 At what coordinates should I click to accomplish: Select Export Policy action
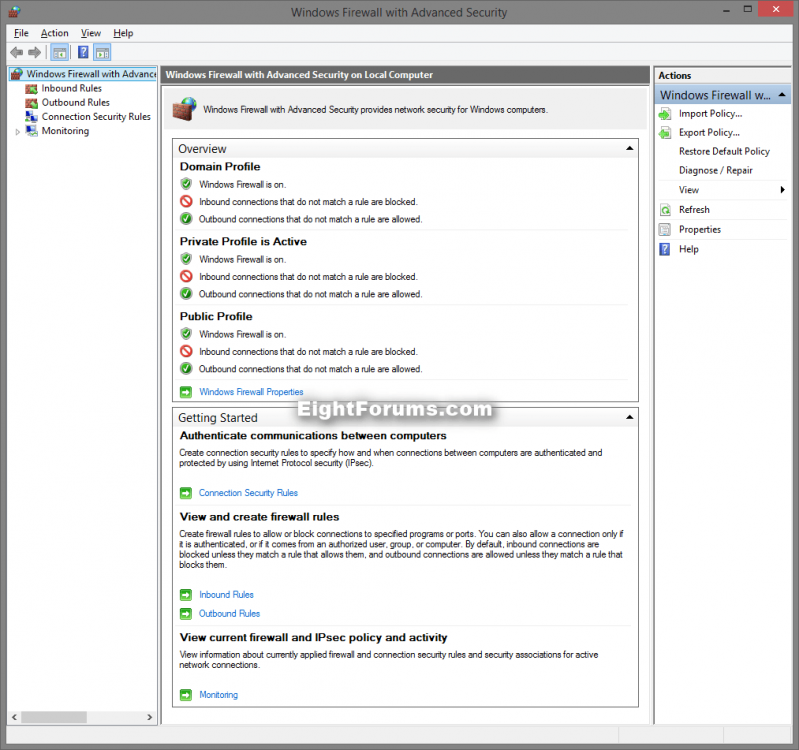pyautogui.click(x=709, y=132)
